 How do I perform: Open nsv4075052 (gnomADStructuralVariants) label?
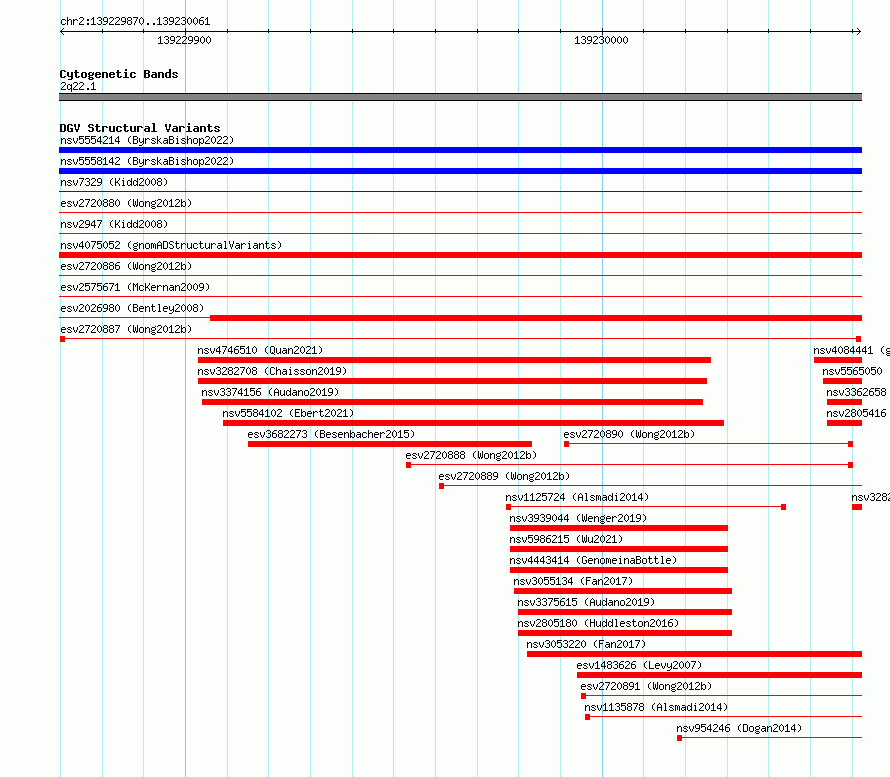coord(171,245)
